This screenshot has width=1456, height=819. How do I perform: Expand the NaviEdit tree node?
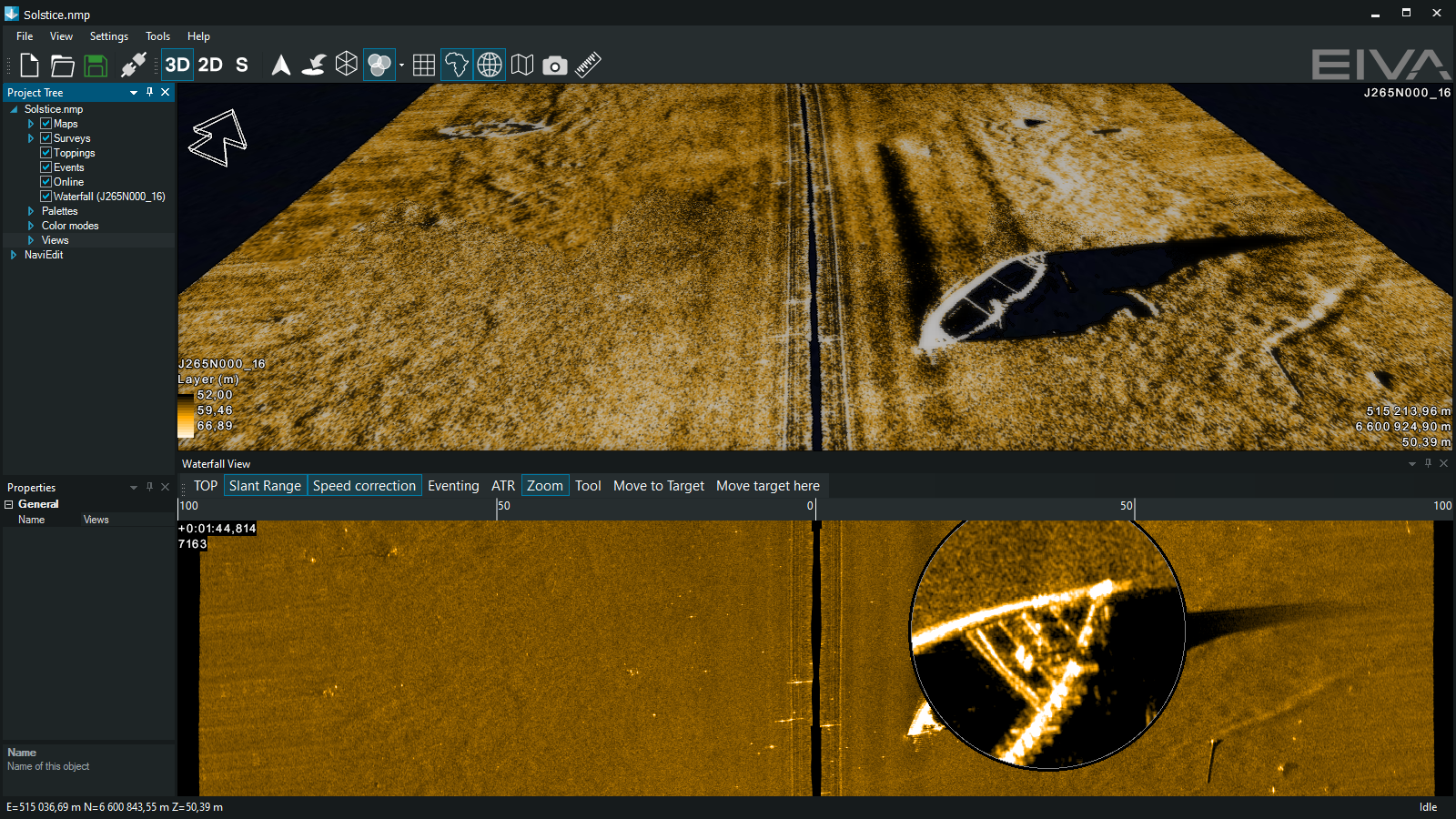(14, 255)
